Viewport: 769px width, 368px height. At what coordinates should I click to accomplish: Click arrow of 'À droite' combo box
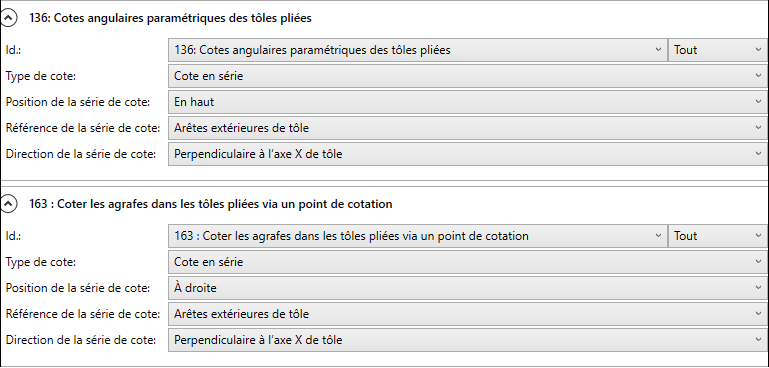click(x=759, y=288)
